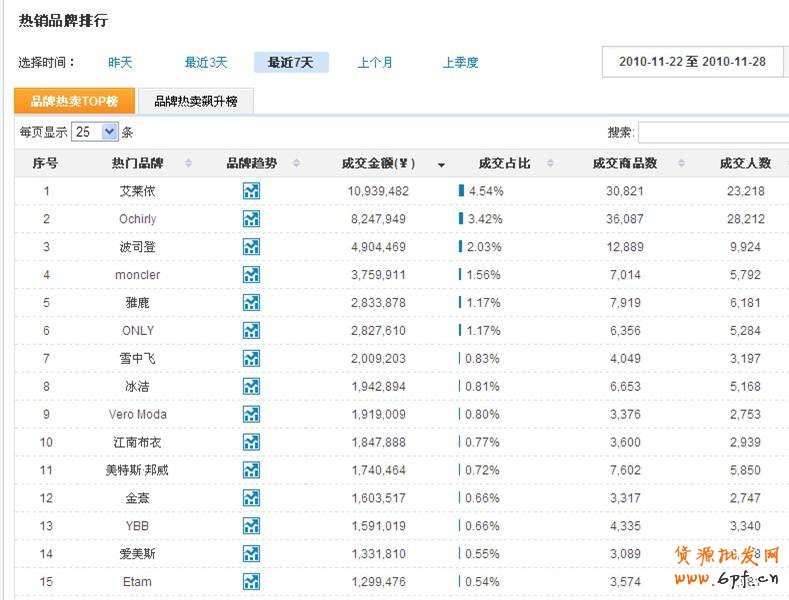Click brand name 江南布衣

click(x=137, y=442)
